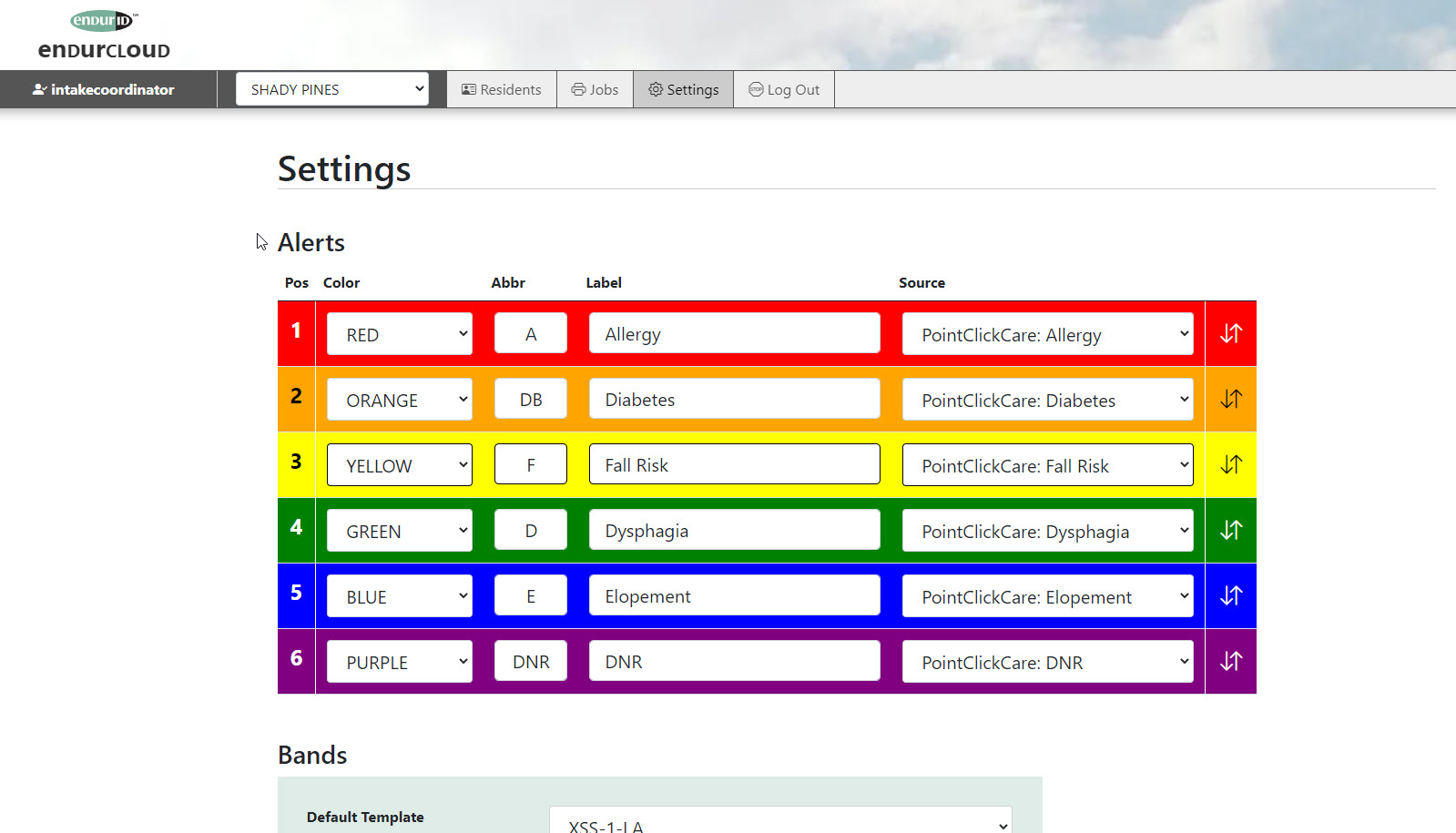The height and width of the screenshot is (833, 1456).
Task: Expand the PointClickCare: Elopement source dropdown
Action: tap(1047, 596)
